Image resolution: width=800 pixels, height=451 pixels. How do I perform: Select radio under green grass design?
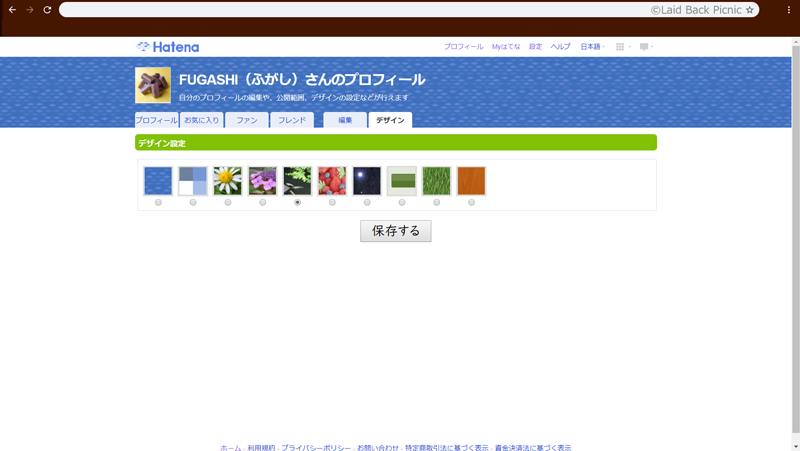click(x=436, y=203)
